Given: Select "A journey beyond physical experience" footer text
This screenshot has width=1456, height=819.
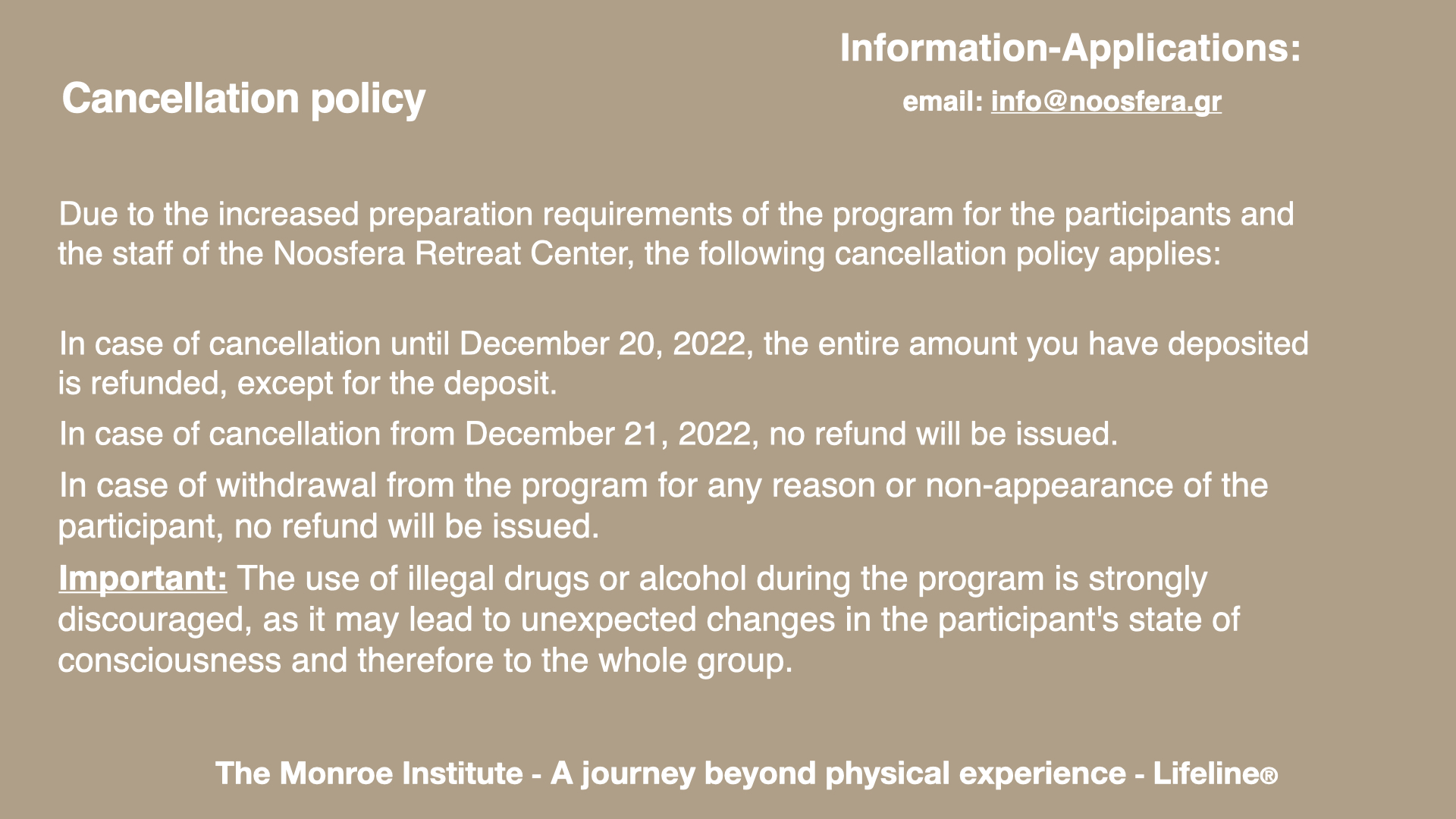Looking at the screenshot, I should click(838, 773).
